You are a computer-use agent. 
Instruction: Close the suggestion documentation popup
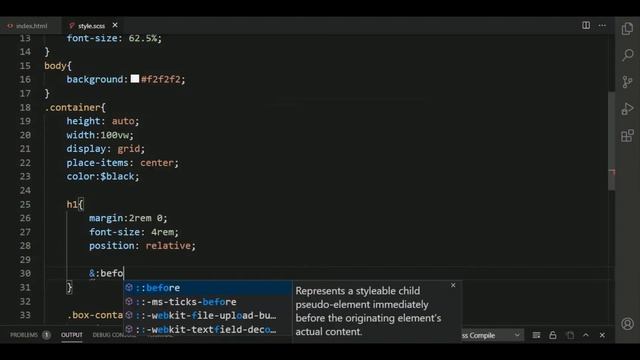point(453,285)
